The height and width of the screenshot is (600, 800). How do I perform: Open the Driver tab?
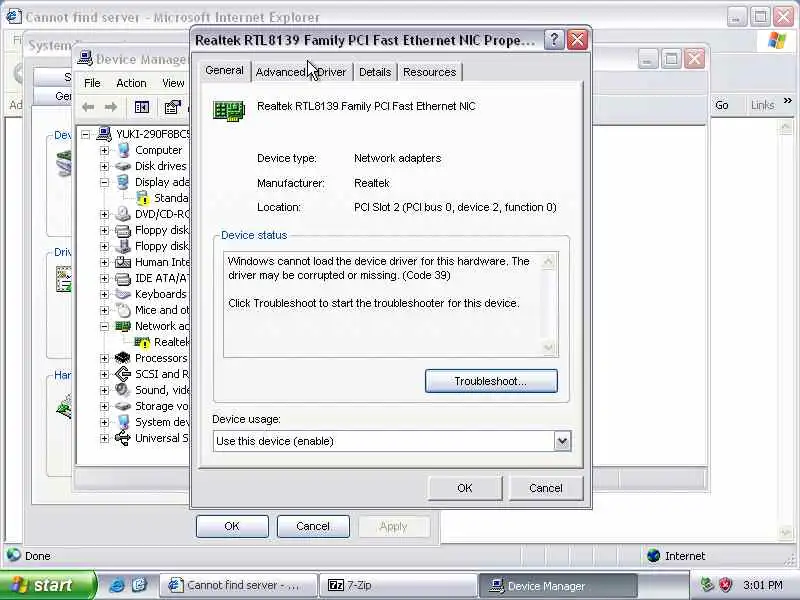point(332,72)
